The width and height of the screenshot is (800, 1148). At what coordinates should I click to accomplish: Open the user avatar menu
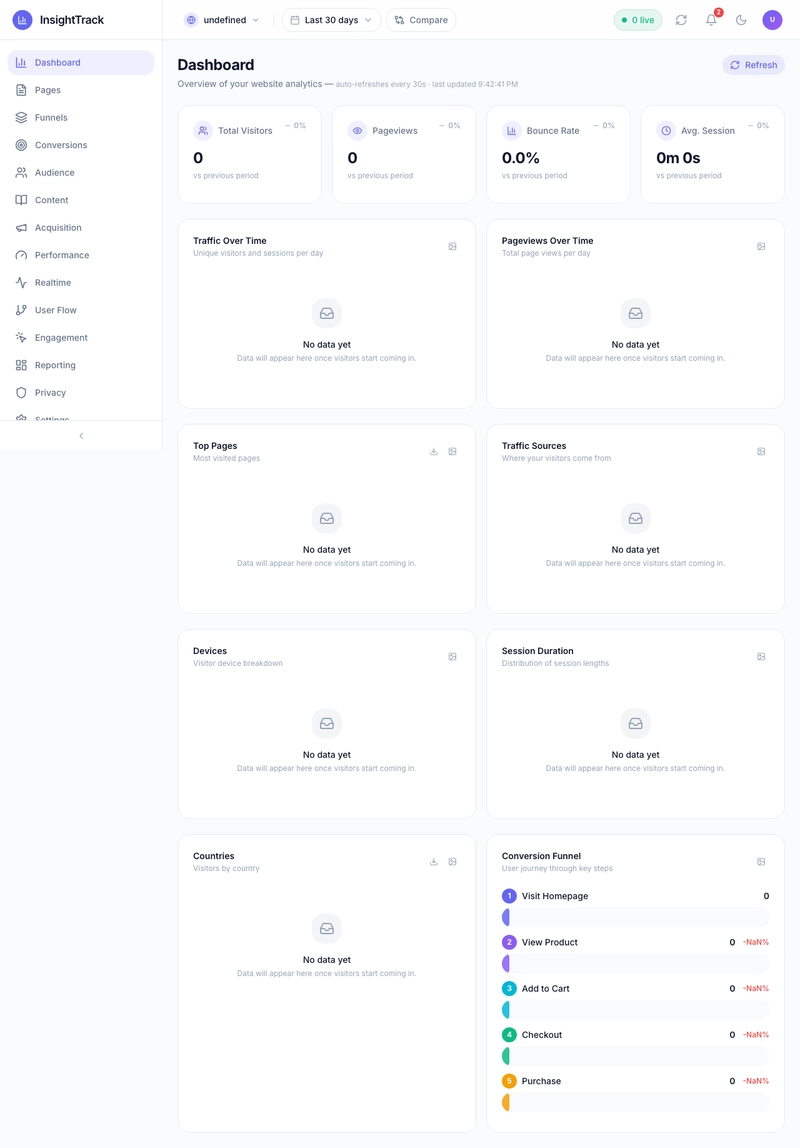tap(772, 20)
